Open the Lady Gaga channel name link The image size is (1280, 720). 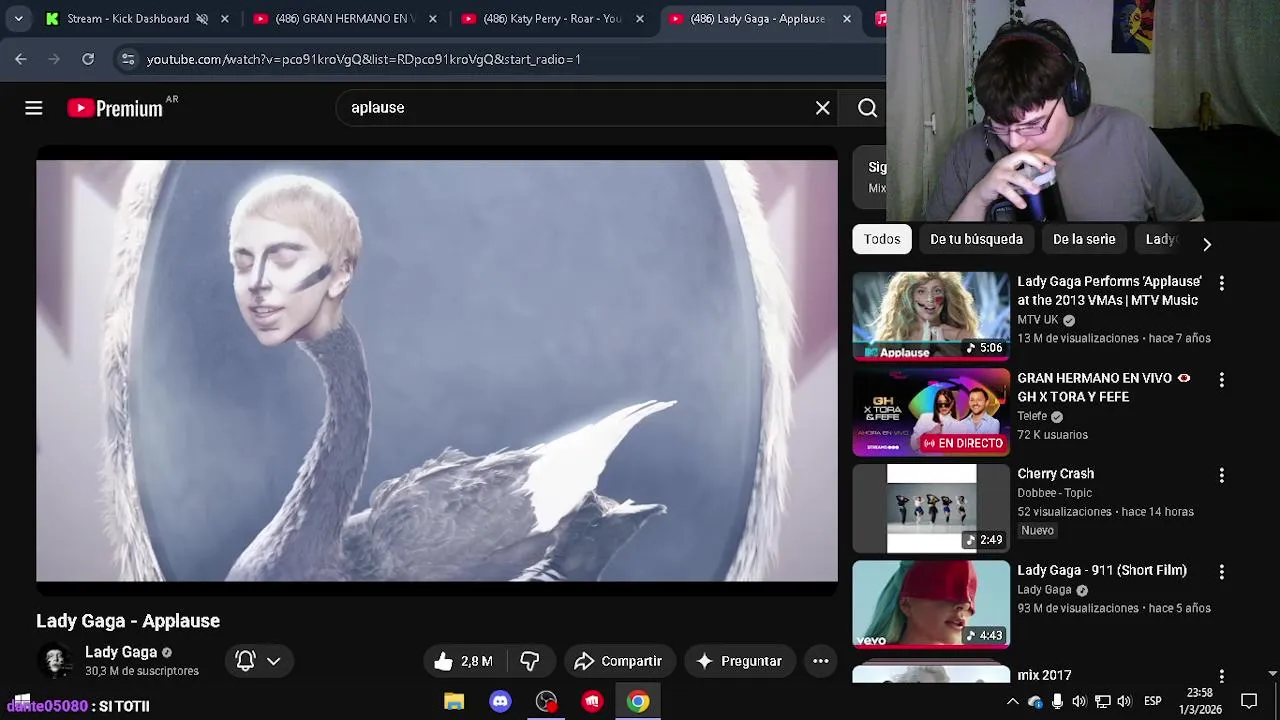point(121,652)
